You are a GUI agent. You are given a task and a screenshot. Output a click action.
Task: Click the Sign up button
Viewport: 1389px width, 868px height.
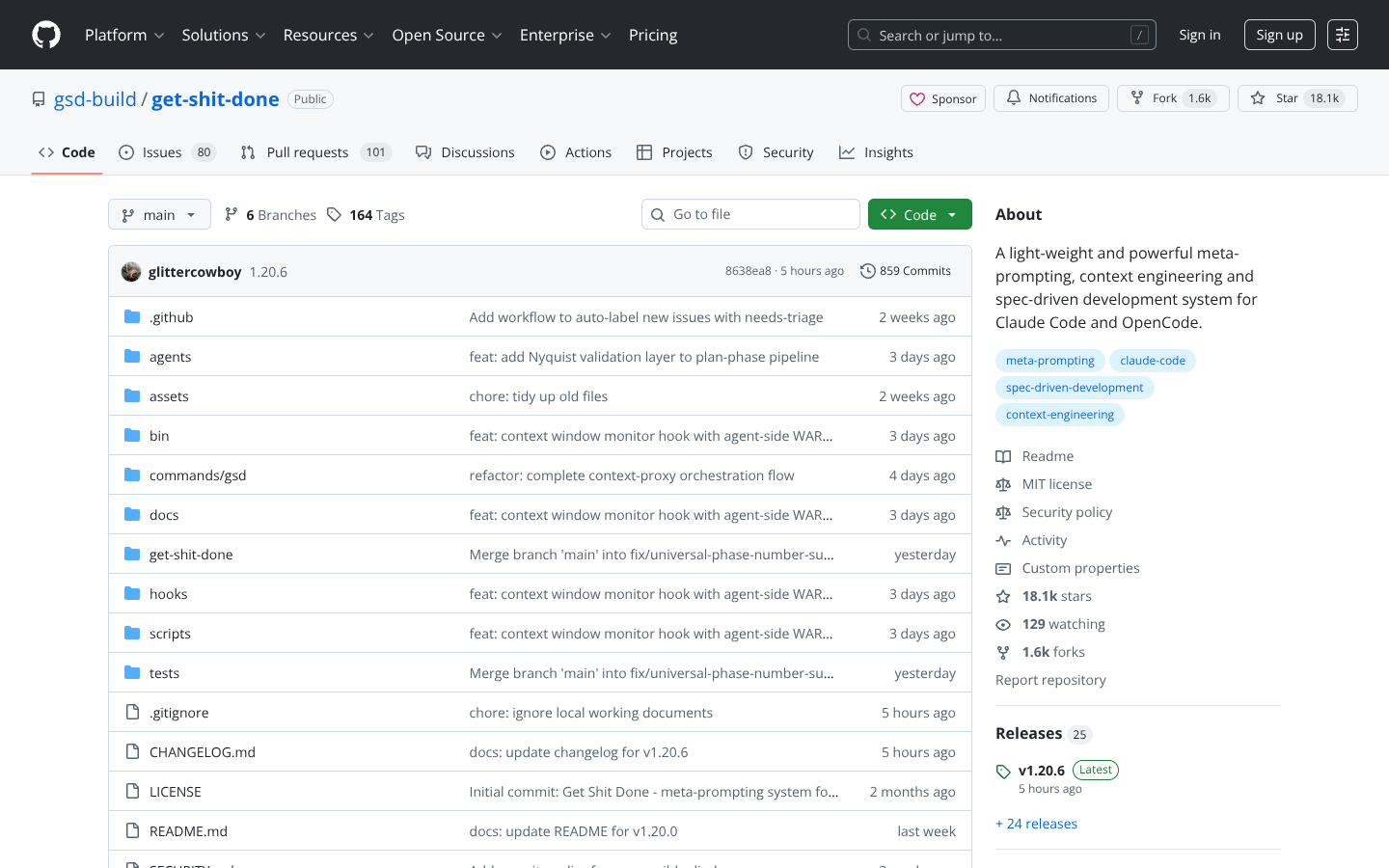pos(1279,35)
